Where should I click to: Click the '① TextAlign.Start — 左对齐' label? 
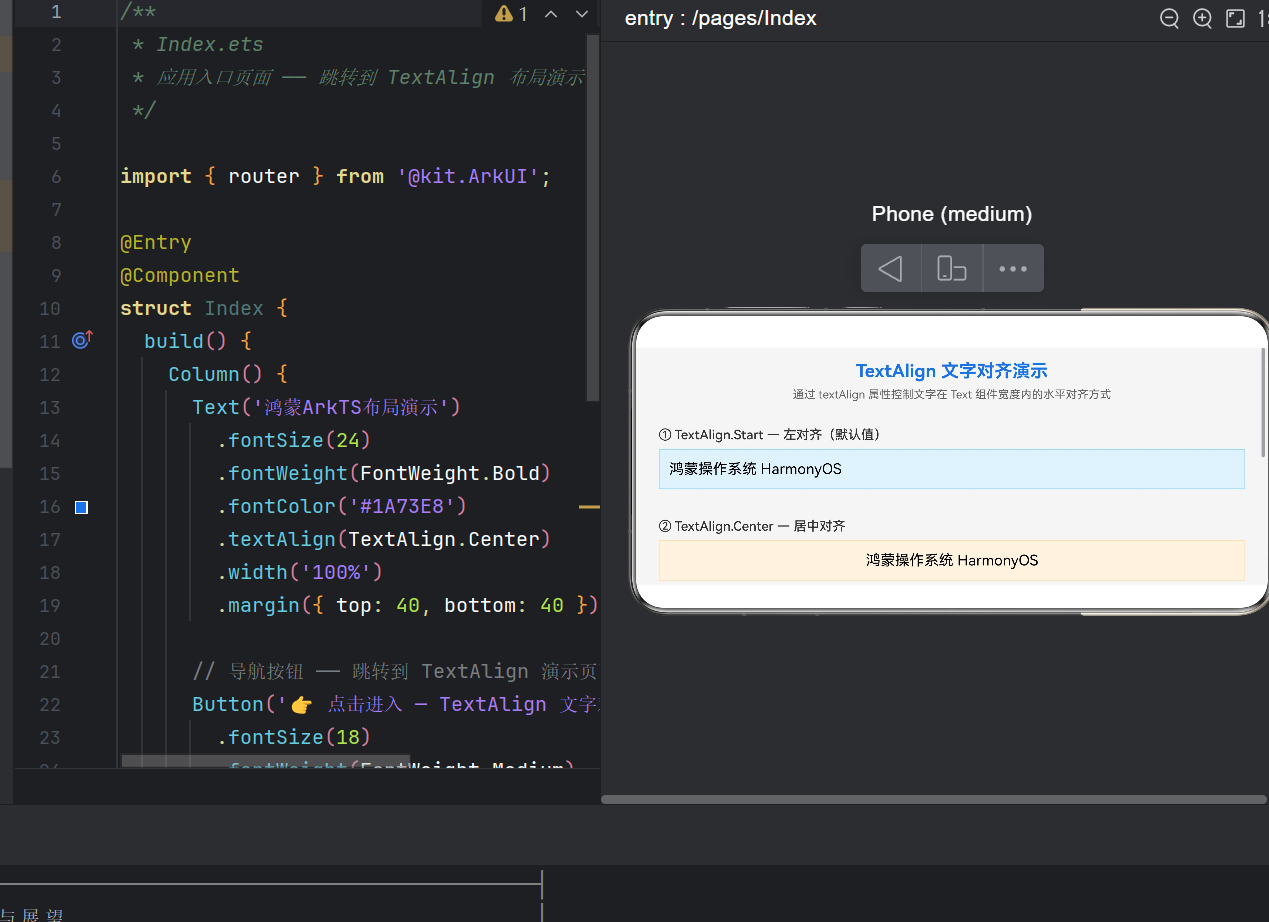pos(770,435)
